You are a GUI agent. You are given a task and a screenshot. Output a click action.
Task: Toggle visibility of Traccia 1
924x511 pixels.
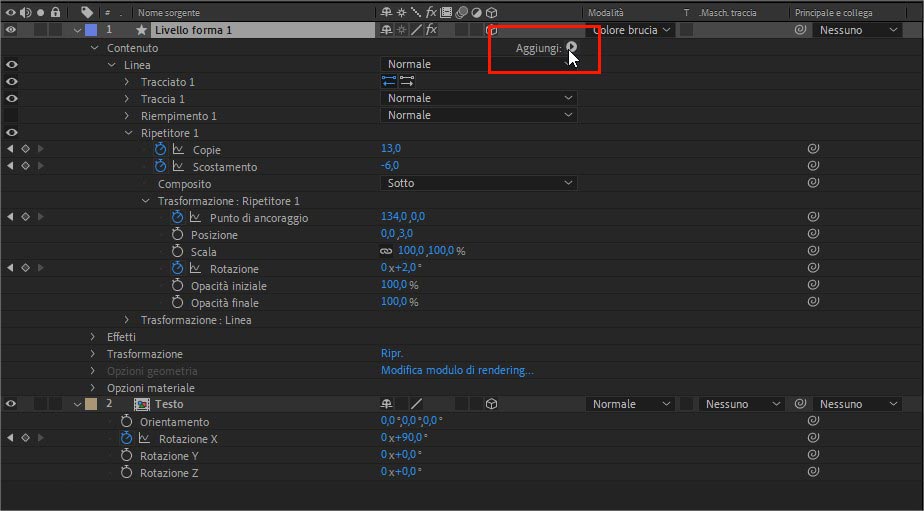click(11, 98)
